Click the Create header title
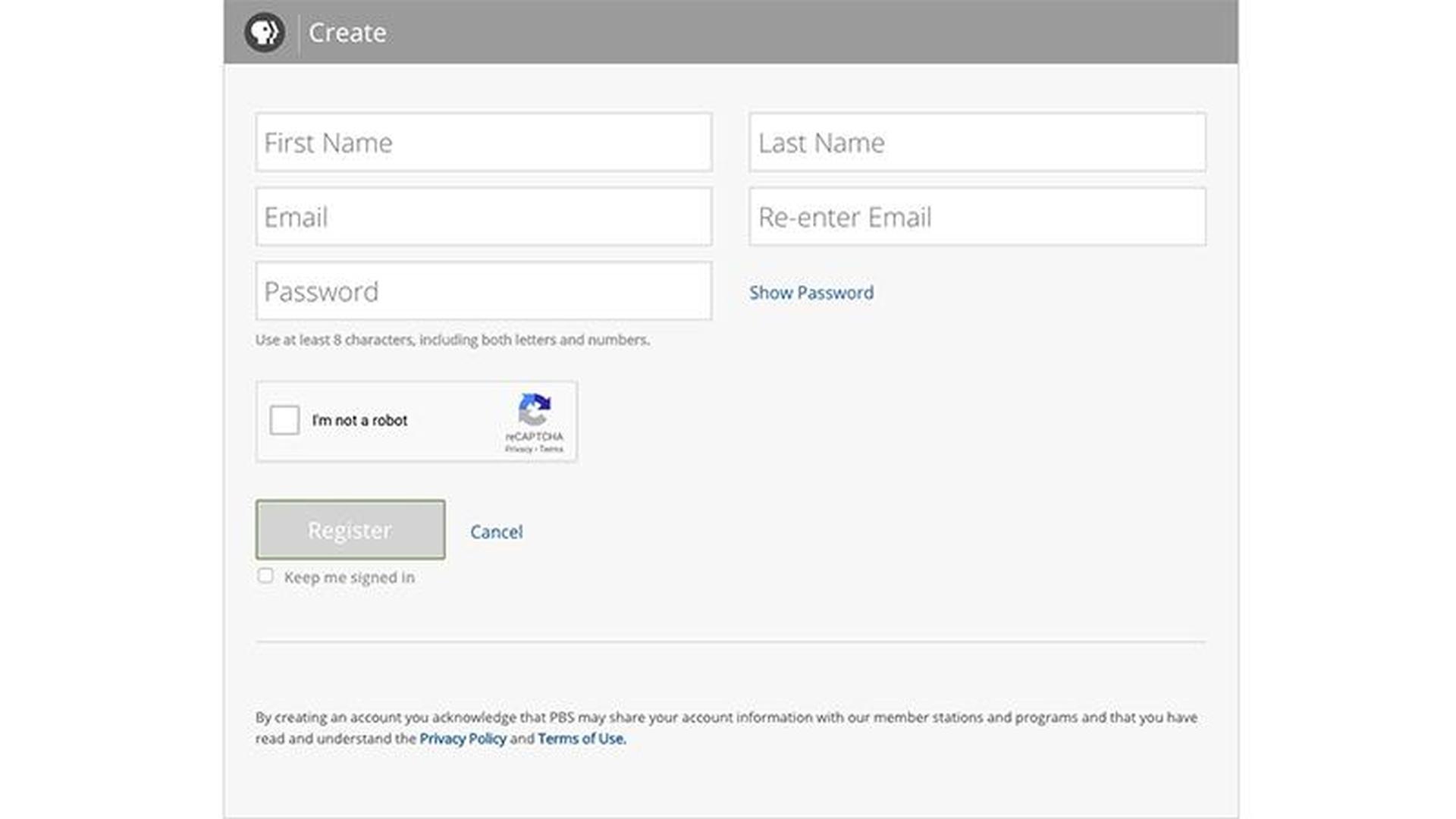The width and height of the screenshot is (1456, 819). pyautogui.click(x=347, y=33)
